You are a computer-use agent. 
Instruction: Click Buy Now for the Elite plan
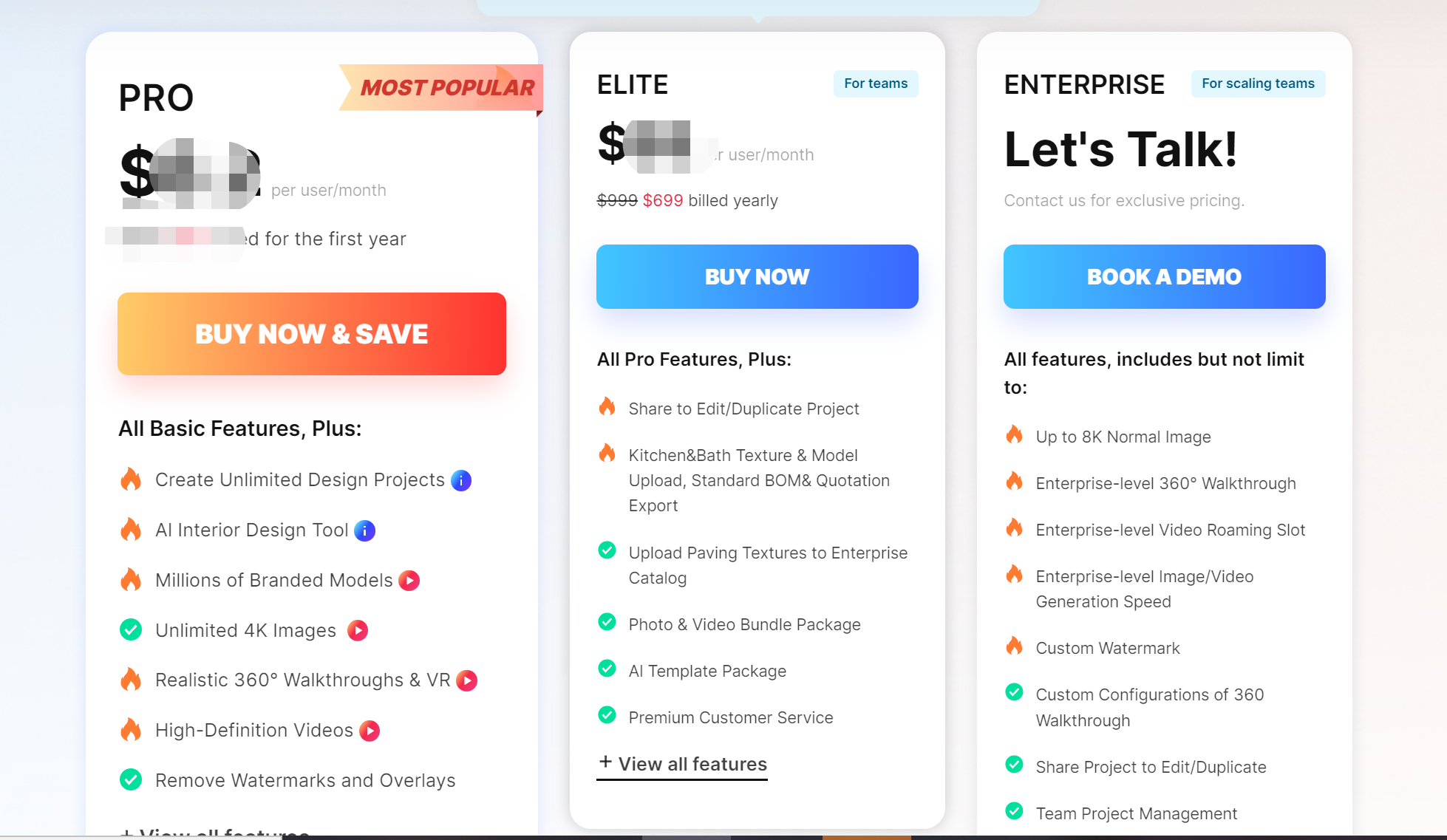pyautogui.click(x=757, y=276)
